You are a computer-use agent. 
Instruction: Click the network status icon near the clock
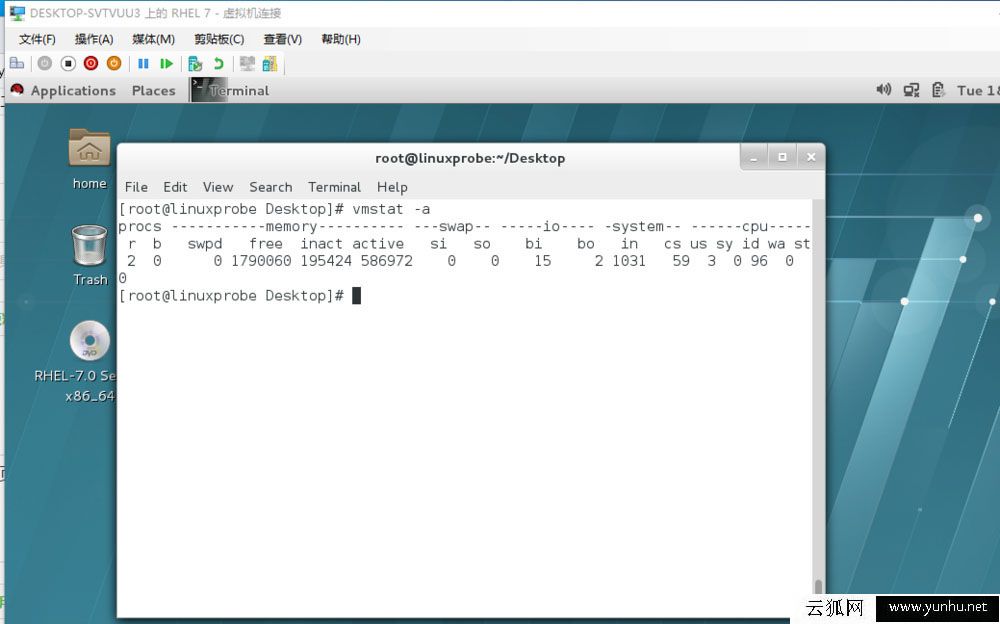pyautogui.click(x=911, y=89)
